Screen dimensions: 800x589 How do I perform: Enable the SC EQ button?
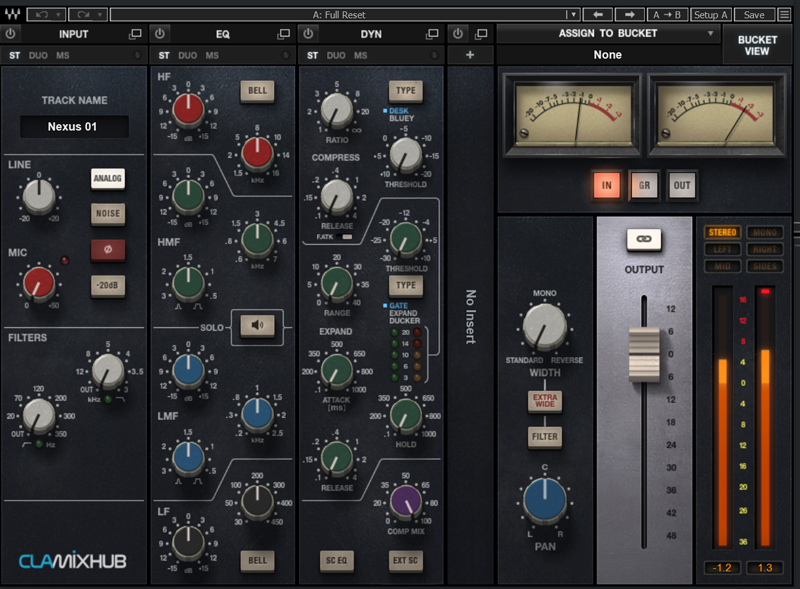336,560
